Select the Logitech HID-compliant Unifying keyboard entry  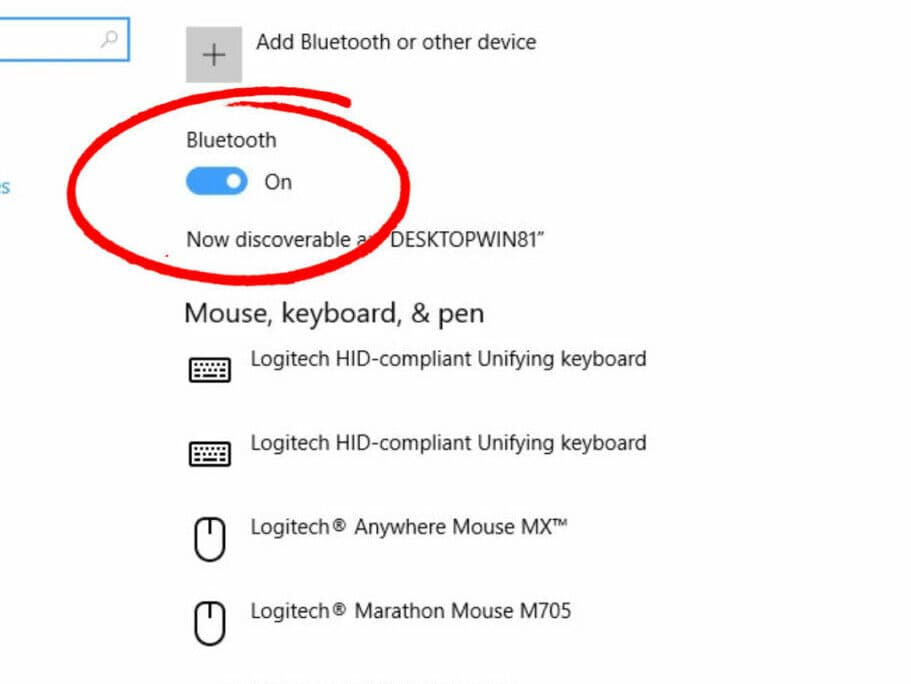[447, 359]
